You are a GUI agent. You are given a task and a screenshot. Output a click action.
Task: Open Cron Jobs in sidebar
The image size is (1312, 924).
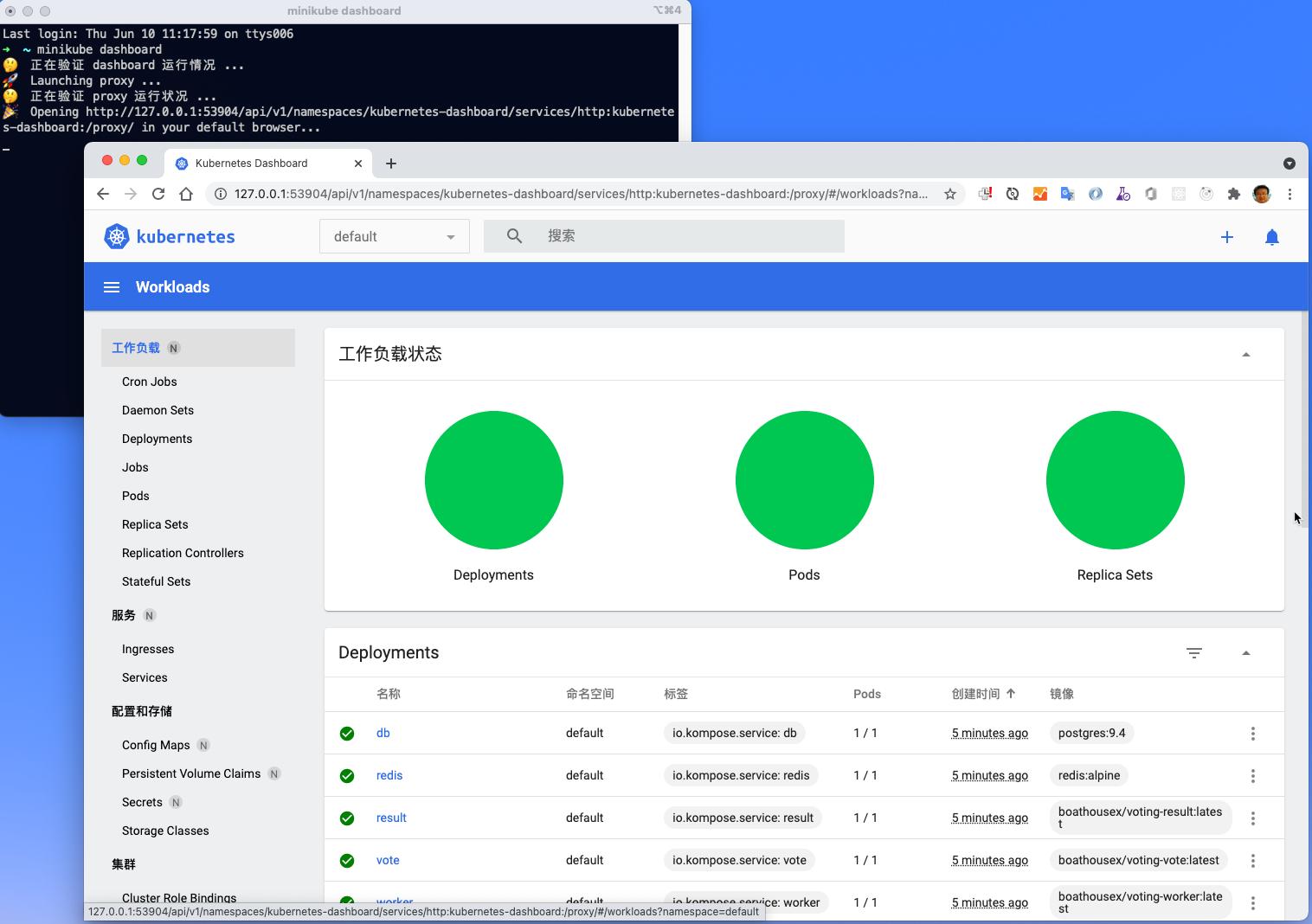coord(149,382)
